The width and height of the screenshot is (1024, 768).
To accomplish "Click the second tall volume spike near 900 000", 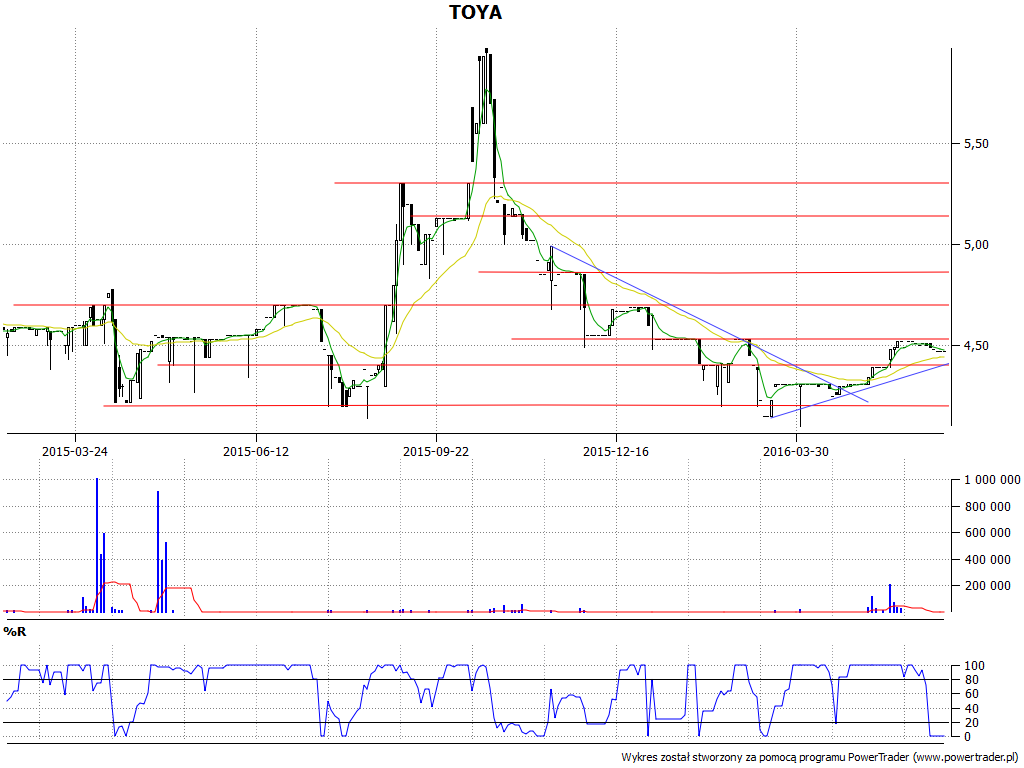I will click(158, 552).
